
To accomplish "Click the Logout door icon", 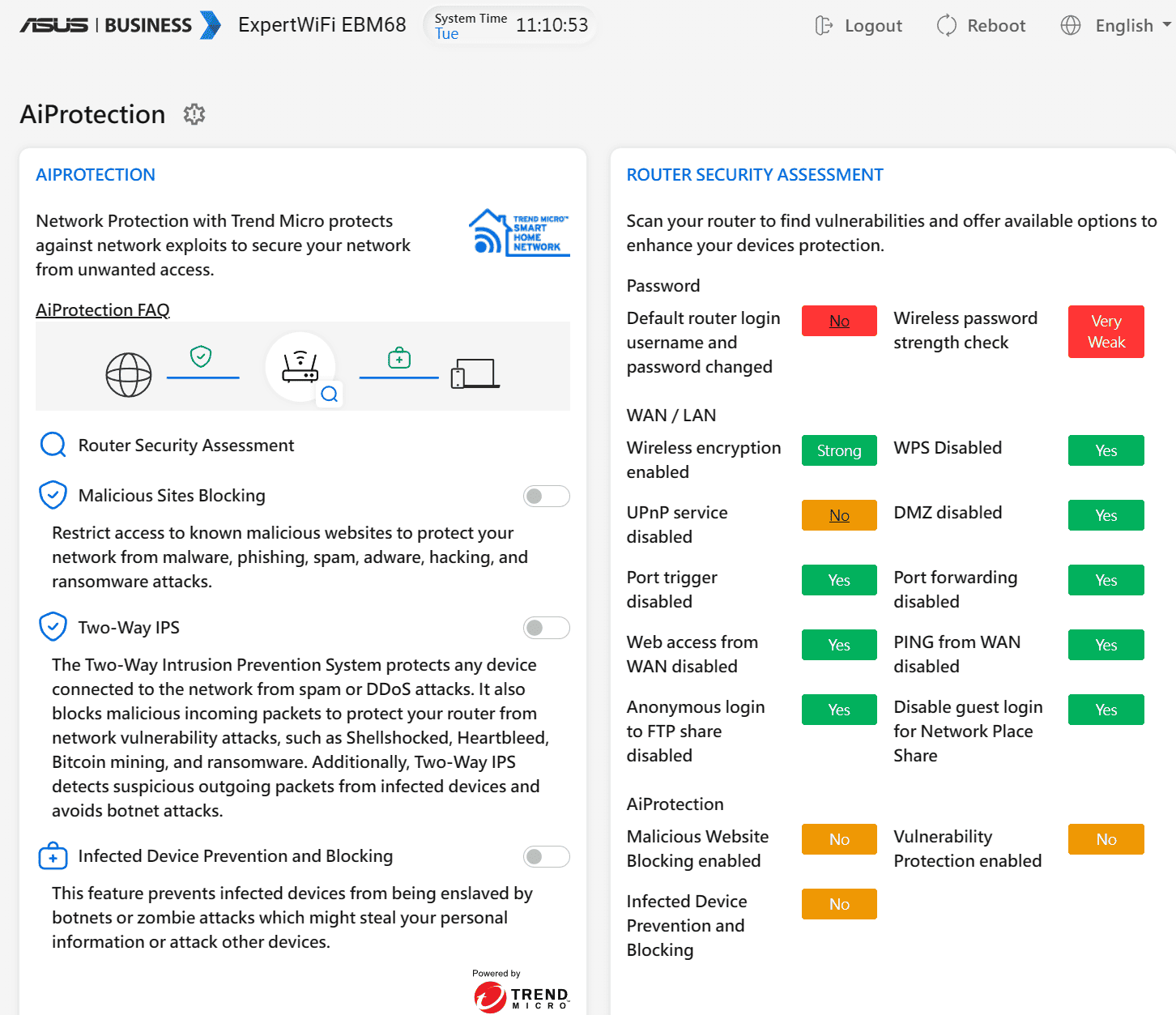I will click(x=824, y=26).
